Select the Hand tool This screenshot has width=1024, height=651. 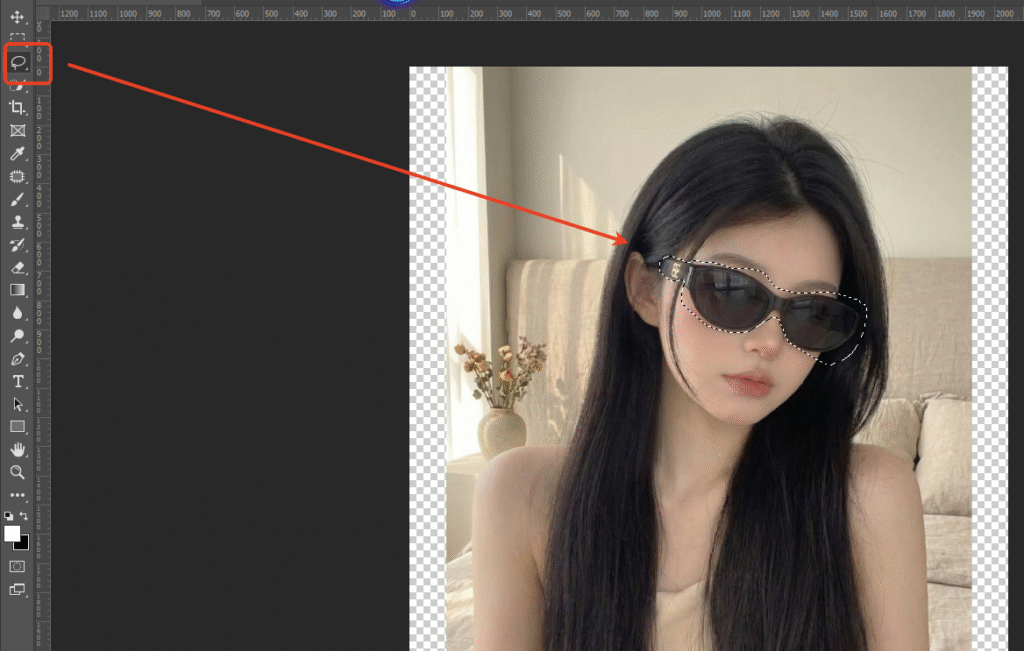[17, 449]
